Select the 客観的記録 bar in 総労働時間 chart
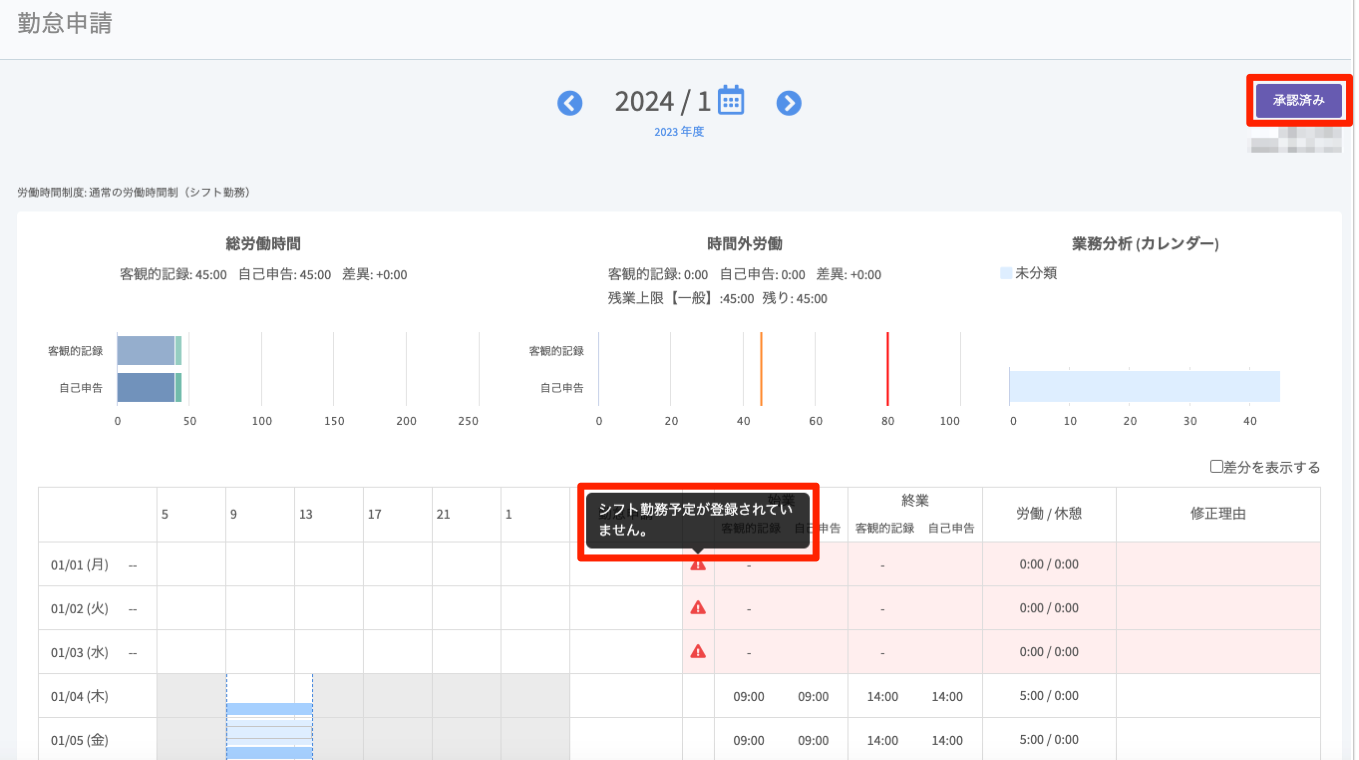The image size is (1359, 760). click(x=146, y=351)
